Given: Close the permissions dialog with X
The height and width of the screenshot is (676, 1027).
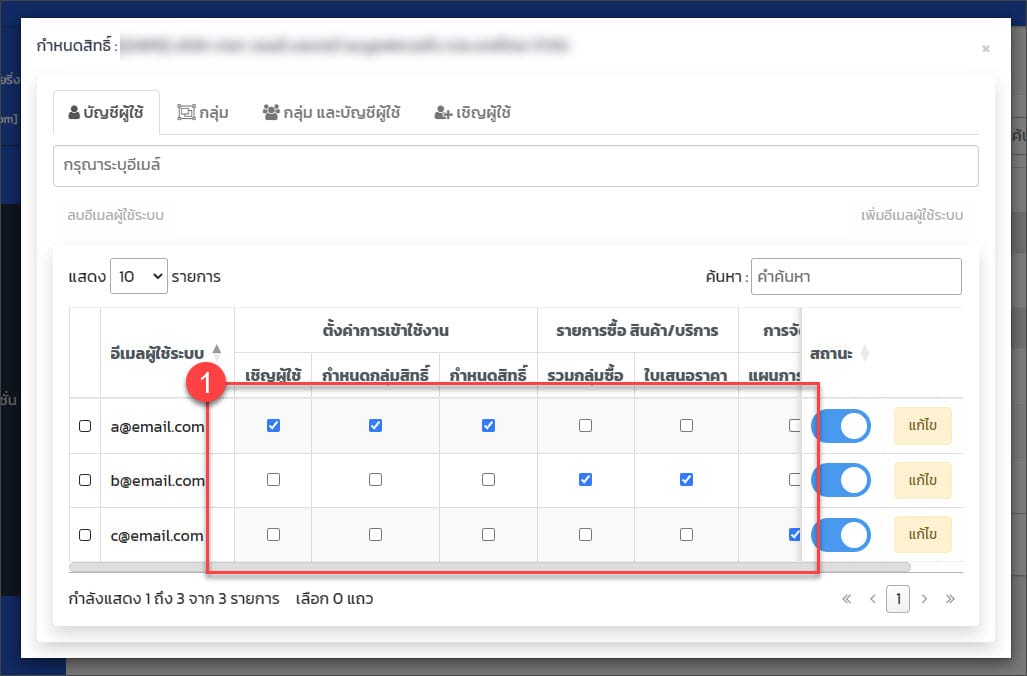Looking at the screenshot, I should tap(985, 48).
